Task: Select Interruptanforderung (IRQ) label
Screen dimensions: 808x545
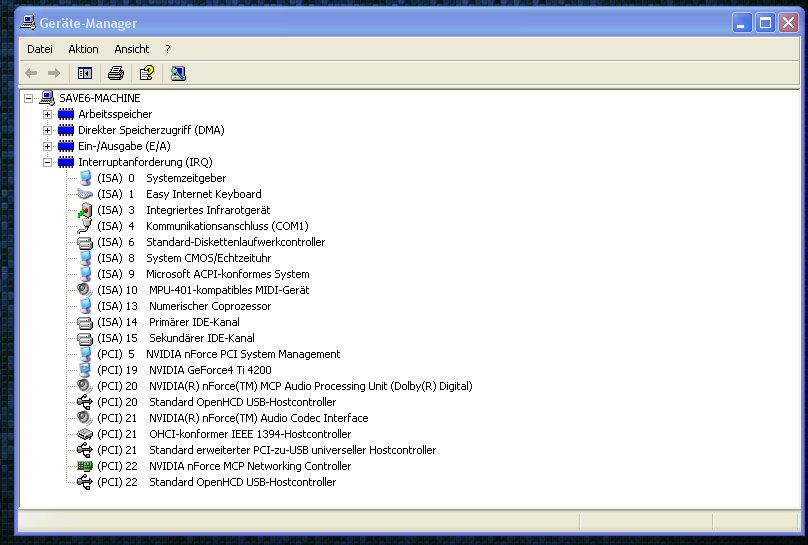Action: click(145, 162)
